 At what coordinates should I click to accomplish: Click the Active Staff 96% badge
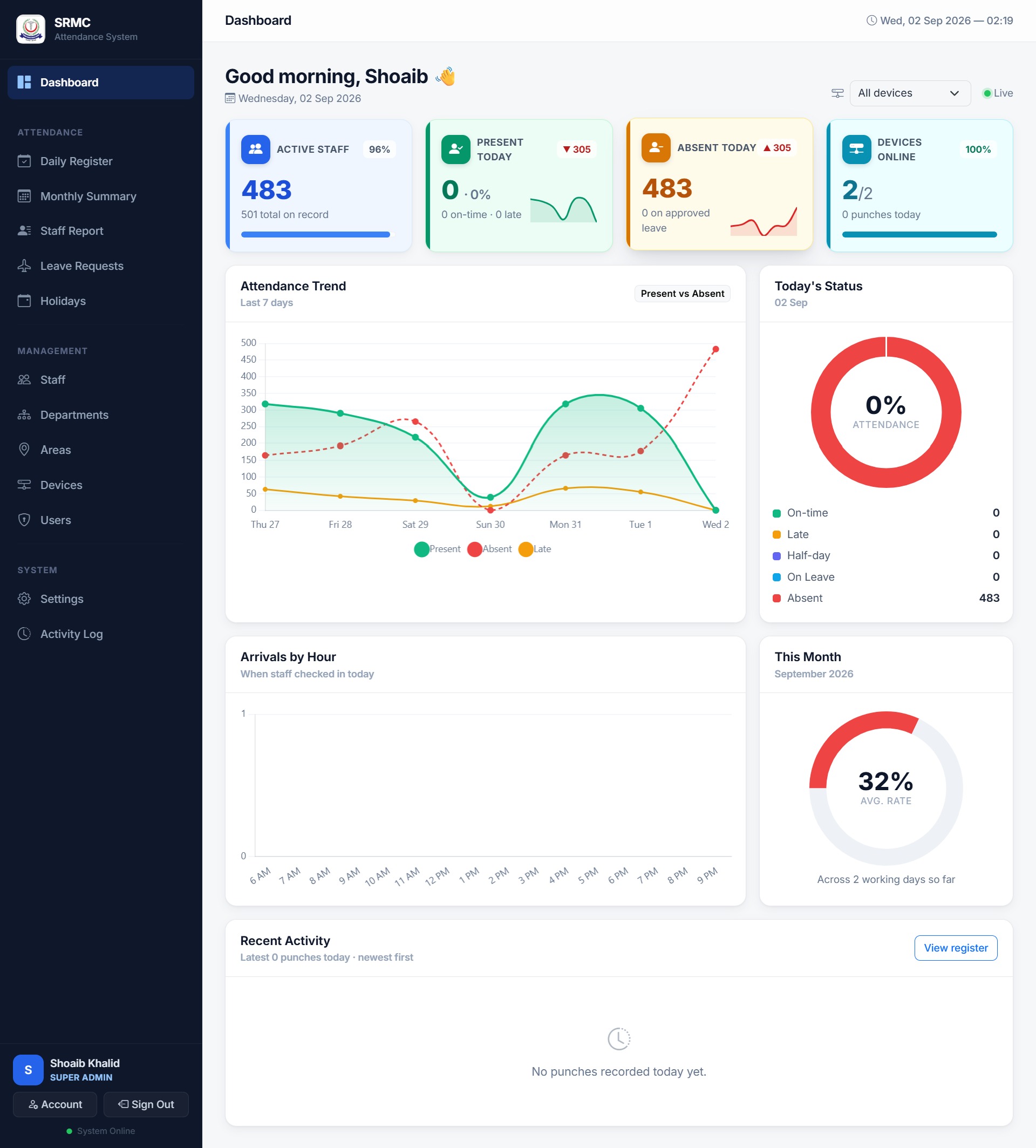[379, 149]
